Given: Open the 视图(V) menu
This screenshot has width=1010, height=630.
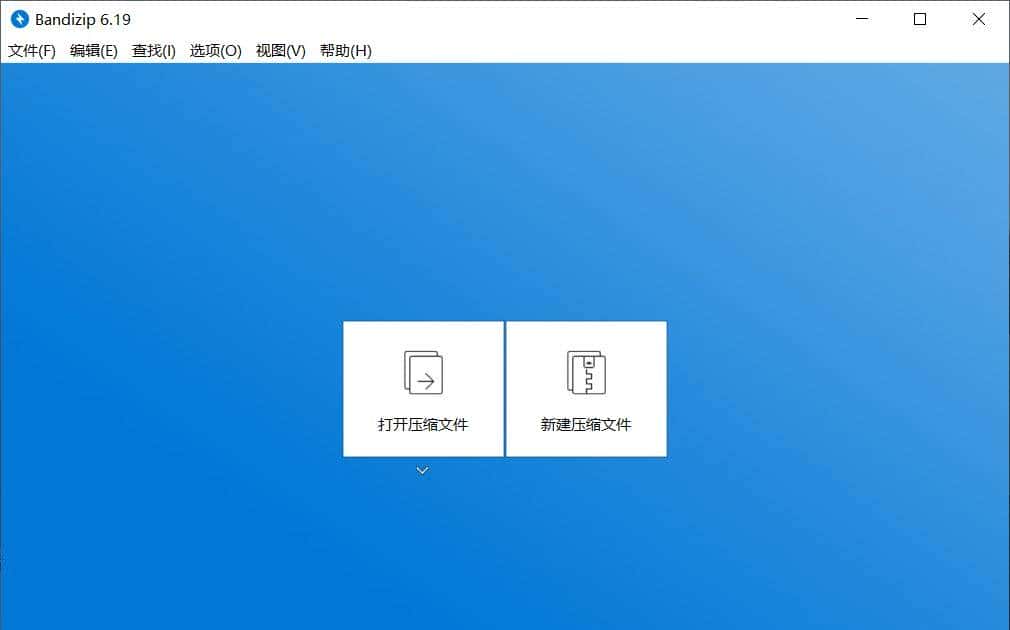Looking at the screenshot, I should [278, 50].
